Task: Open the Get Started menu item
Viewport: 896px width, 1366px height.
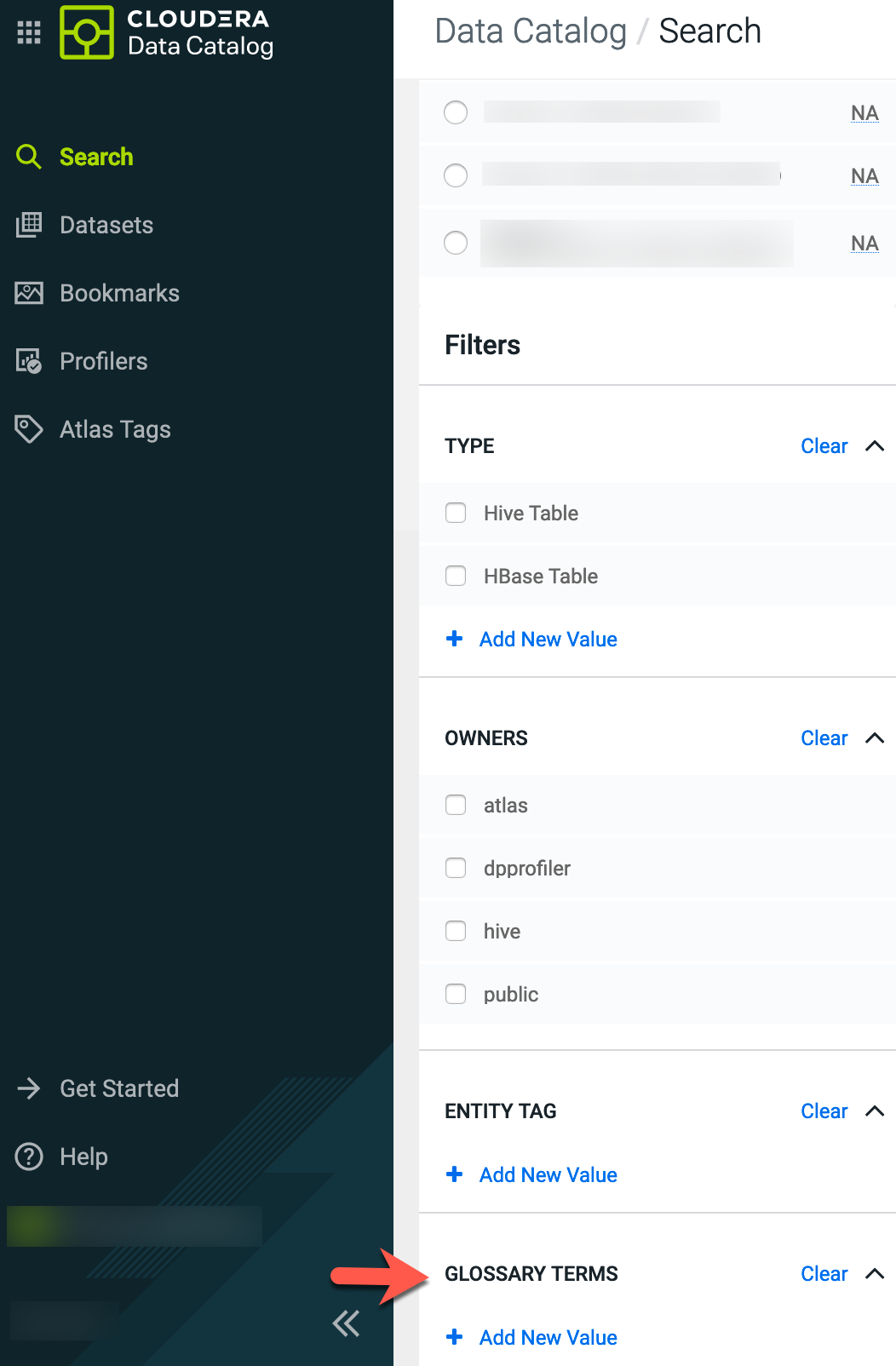Action: point(119,1088)
